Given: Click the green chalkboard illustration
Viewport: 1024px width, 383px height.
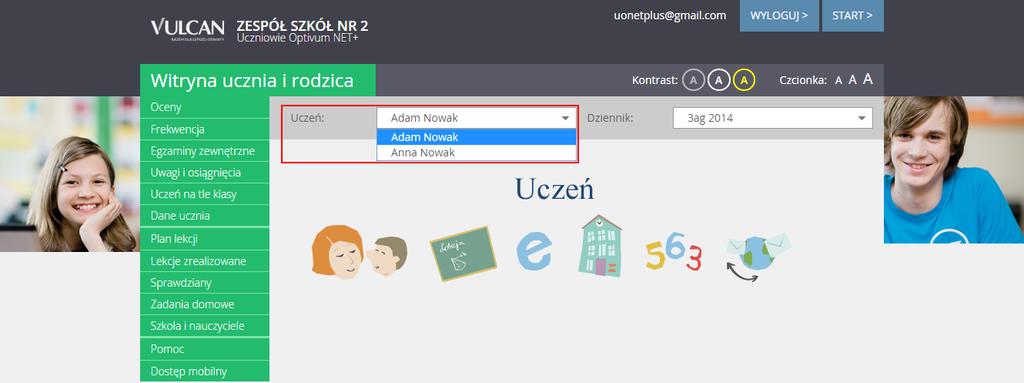Looking at the screenshot, I should pyautogui.click(x=463, y=254).
